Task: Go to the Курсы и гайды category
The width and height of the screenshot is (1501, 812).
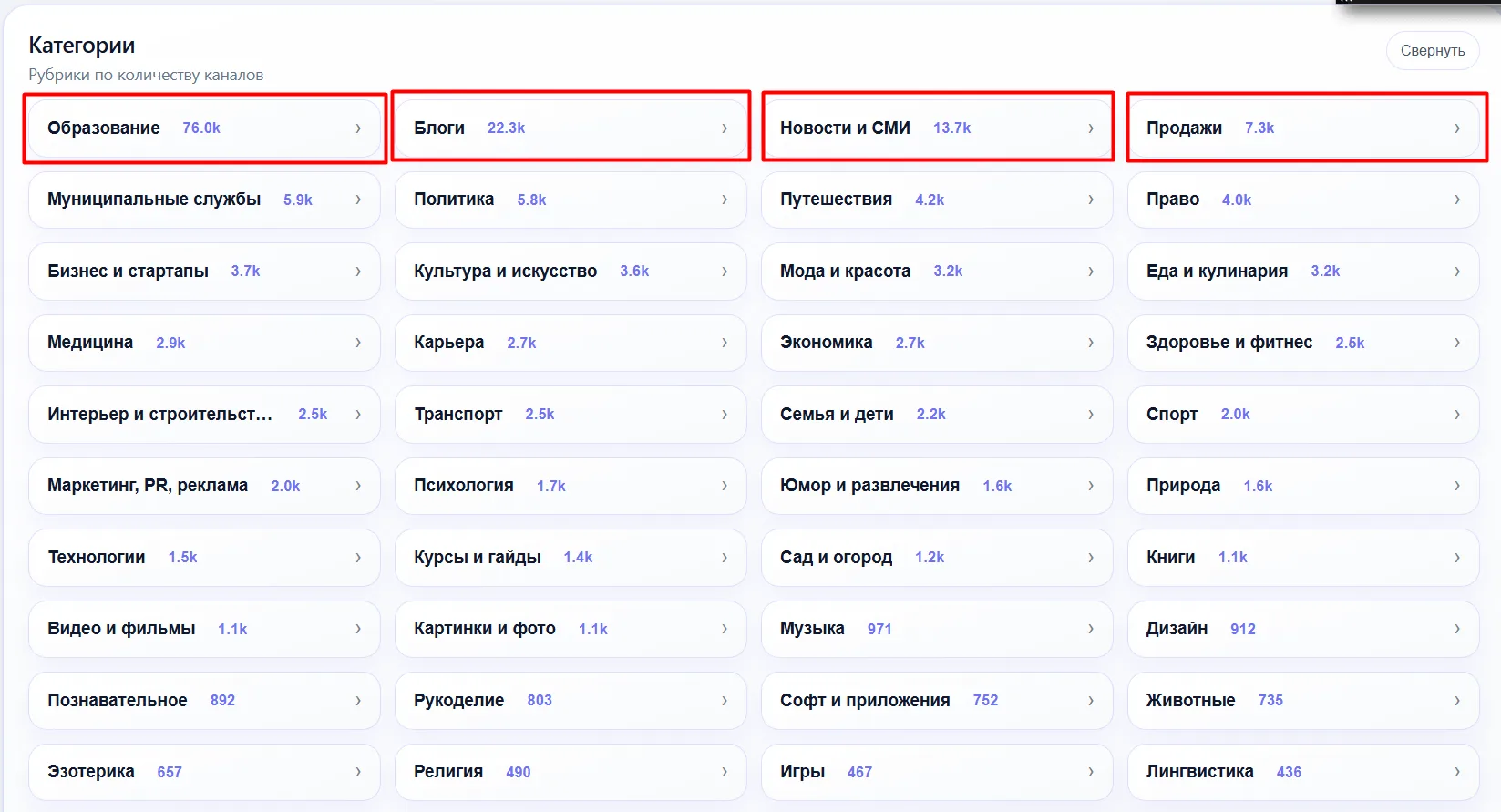Action: coord(571,558)
